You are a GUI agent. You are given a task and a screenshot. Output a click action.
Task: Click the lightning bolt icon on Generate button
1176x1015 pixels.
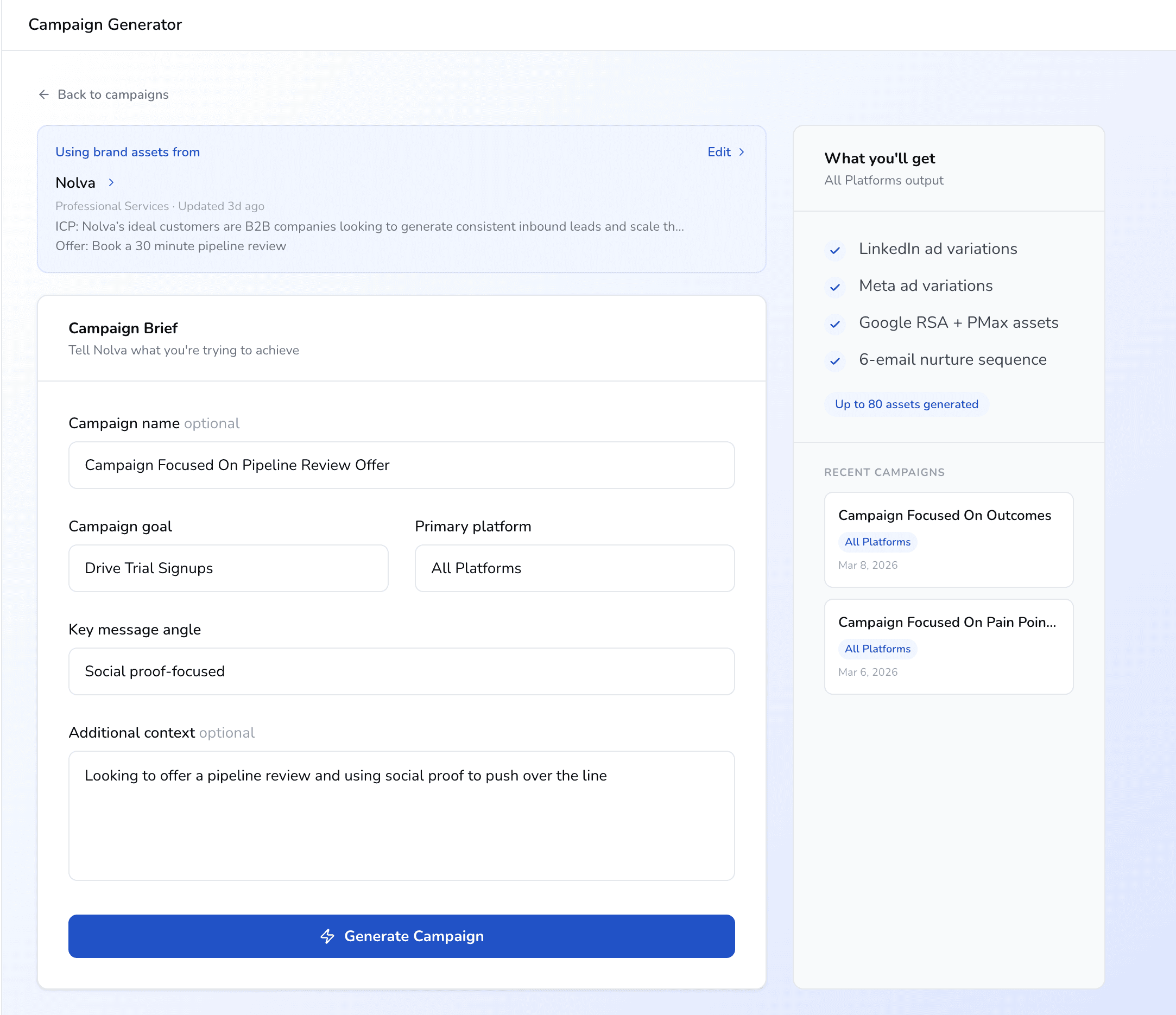click(x=327, y=936)
